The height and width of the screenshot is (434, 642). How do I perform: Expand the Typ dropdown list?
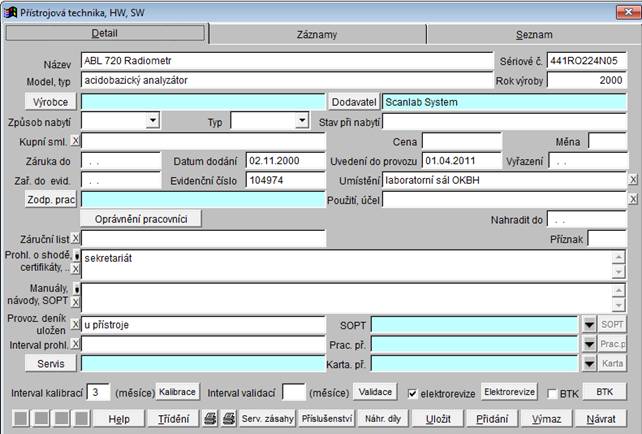[301, 121]
